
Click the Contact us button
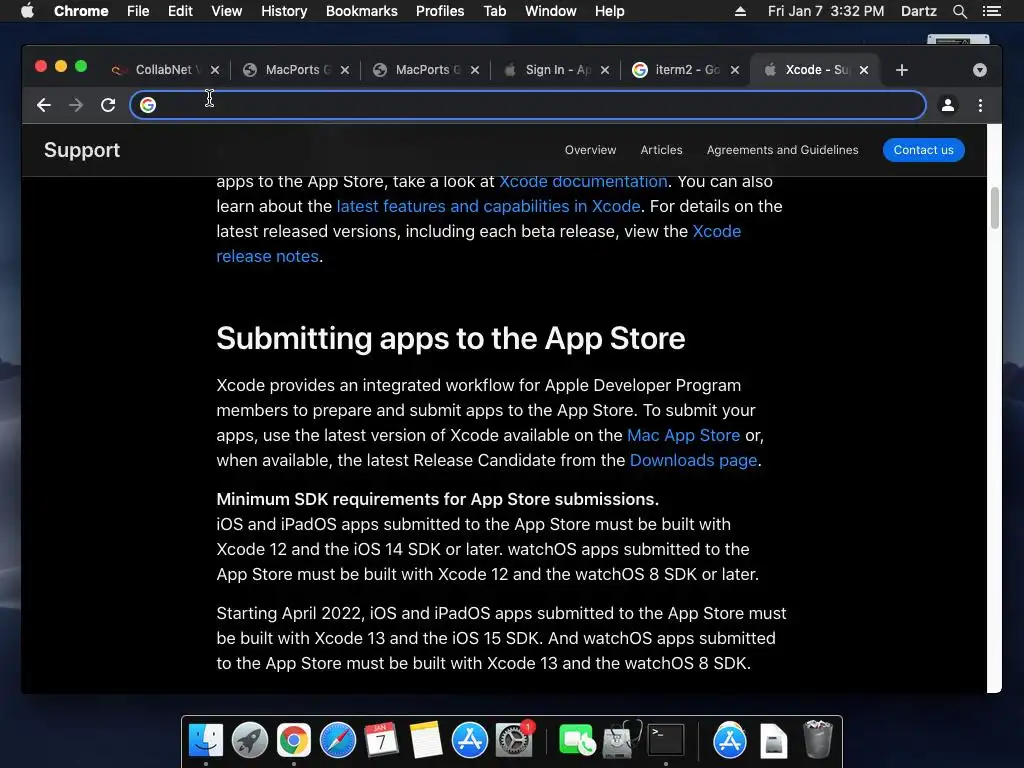(x=923, y=150)
